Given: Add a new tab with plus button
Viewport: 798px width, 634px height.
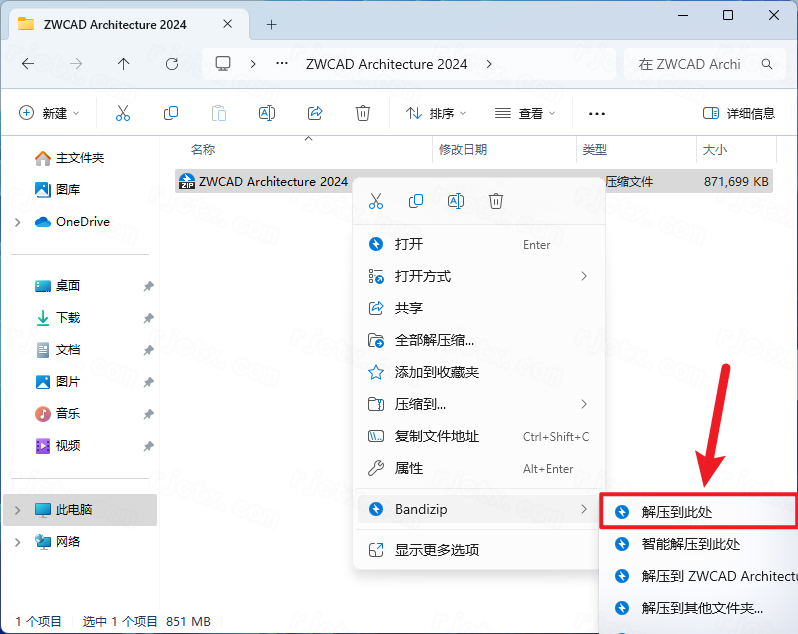Looking at the screenshot, I should 271,24.
